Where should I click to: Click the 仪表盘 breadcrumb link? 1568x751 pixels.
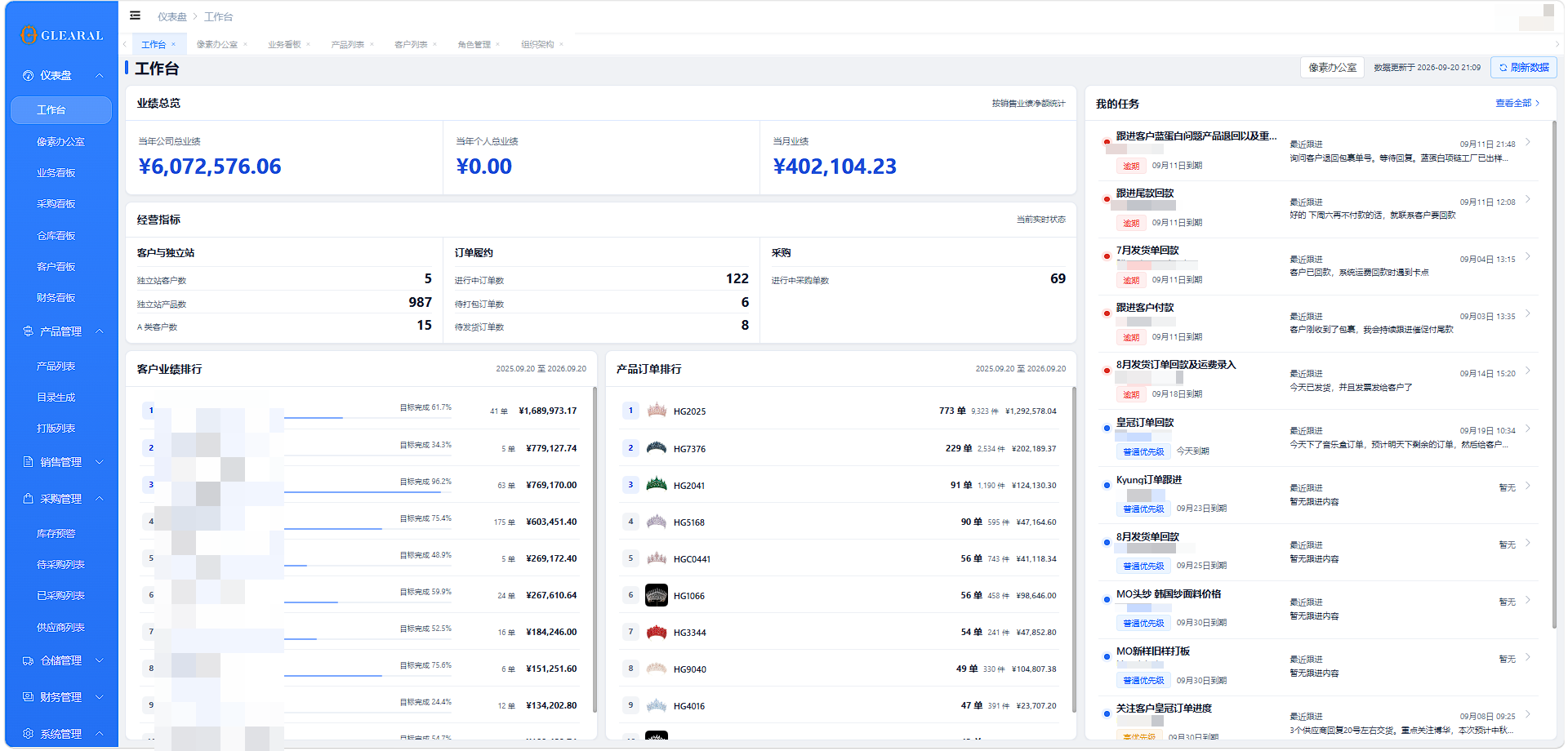(172, 16)
